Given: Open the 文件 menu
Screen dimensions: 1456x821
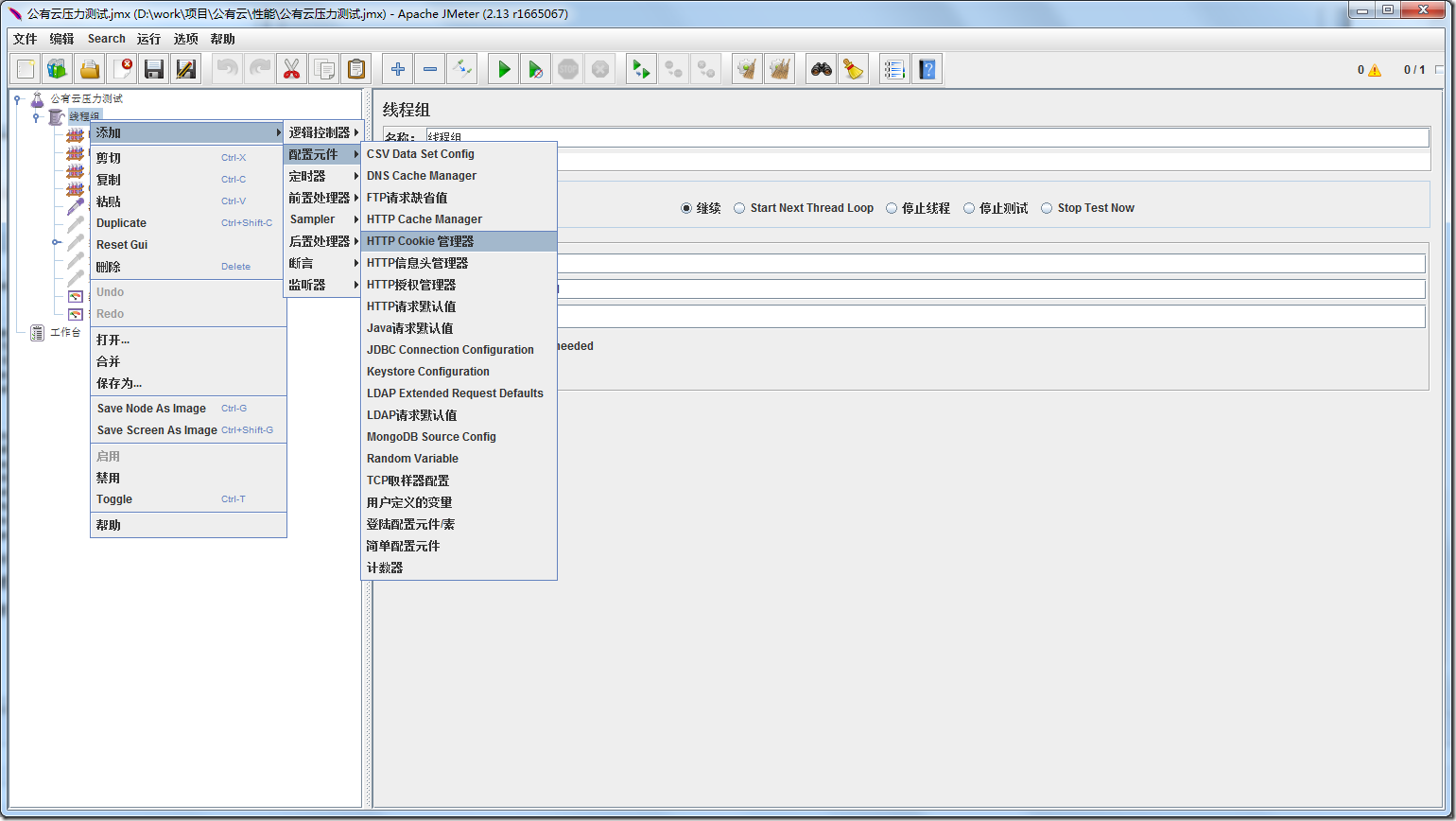Looking at the screenshot, I should point(25,39).
